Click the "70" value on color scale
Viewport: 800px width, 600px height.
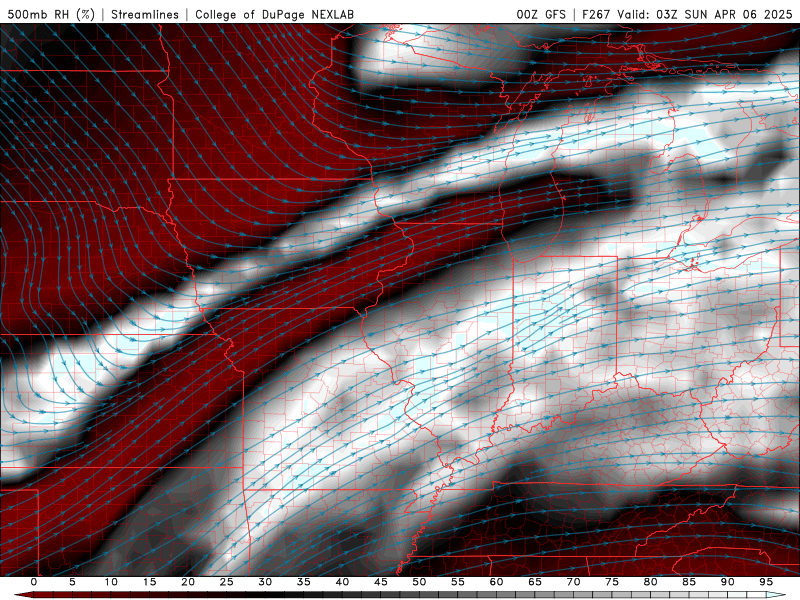click(573, 582)
